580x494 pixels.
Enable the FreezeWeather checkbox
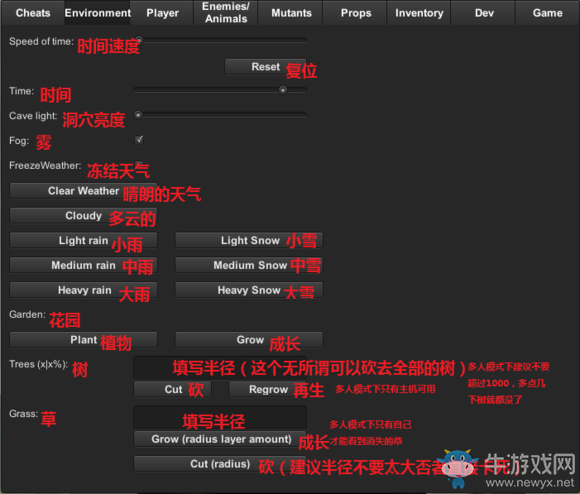[x=139, y=165]
